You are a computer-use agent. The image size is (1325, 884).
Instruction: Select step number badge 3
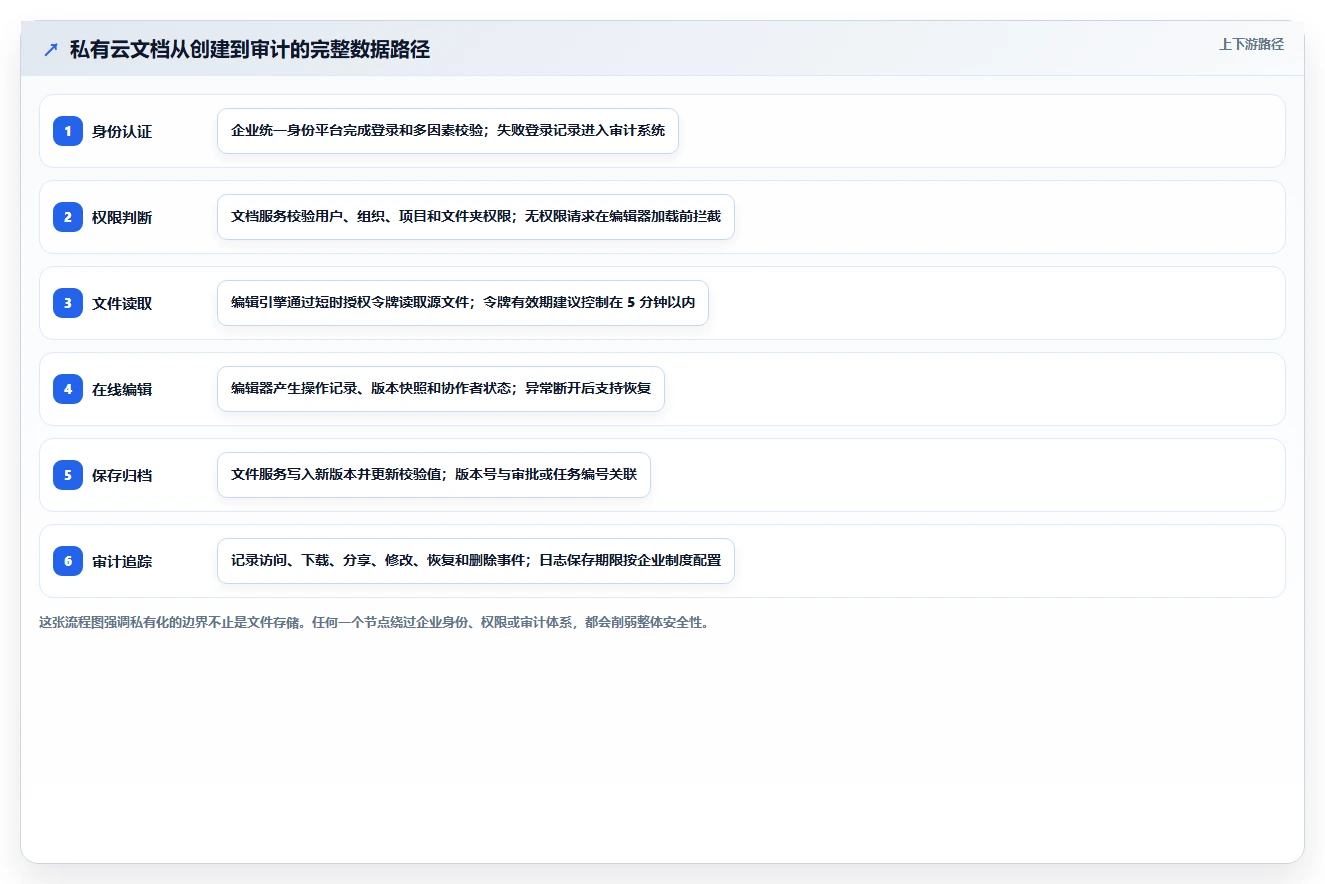coord(68,303)
